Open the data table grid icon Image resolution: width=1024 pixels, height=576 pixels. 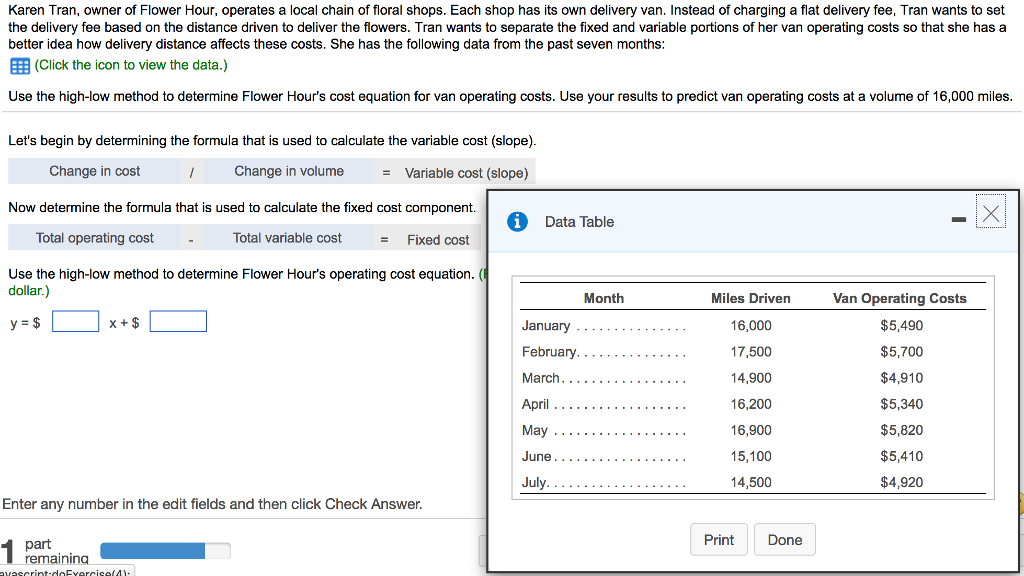(x=20, y=66)
